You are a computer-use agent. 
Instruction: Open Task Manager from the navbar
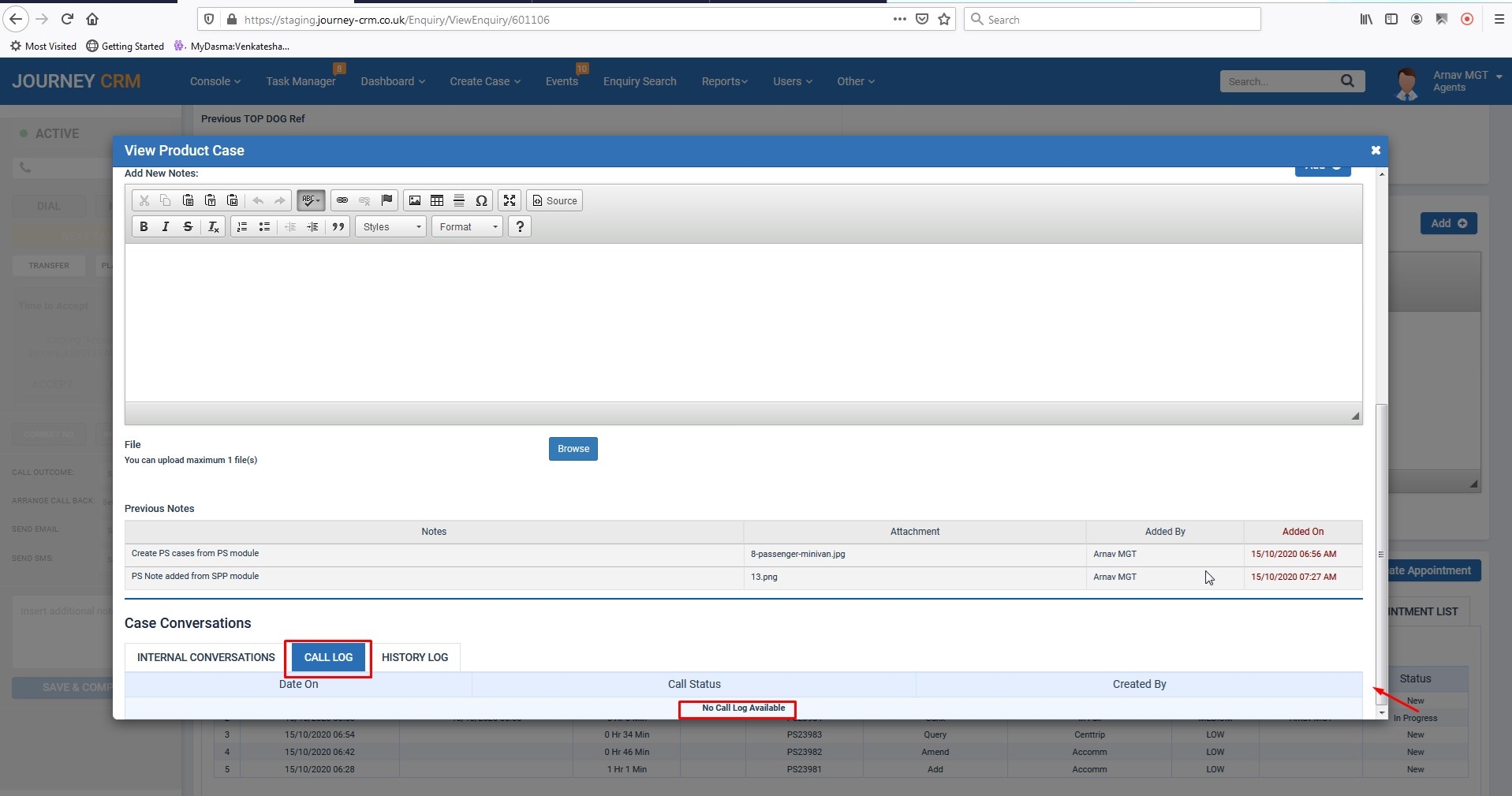click(301, 81)
